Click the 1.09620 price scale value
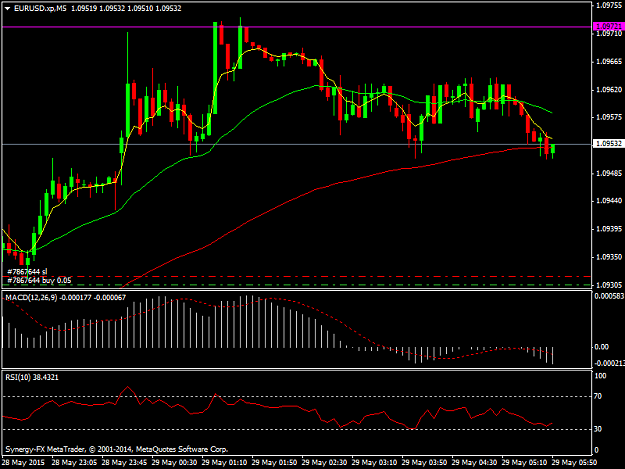Screen dimensions: 625x469 pyautogui.click(x=609, y=90)
